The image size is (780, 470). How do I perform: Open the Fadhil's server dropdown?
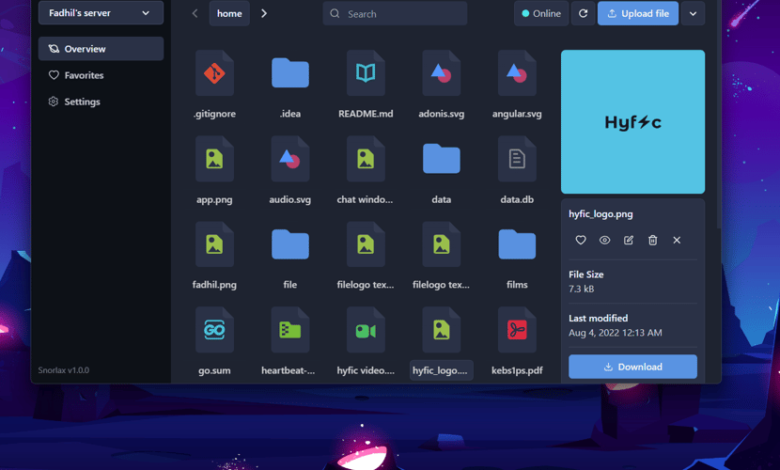[101, 13]
